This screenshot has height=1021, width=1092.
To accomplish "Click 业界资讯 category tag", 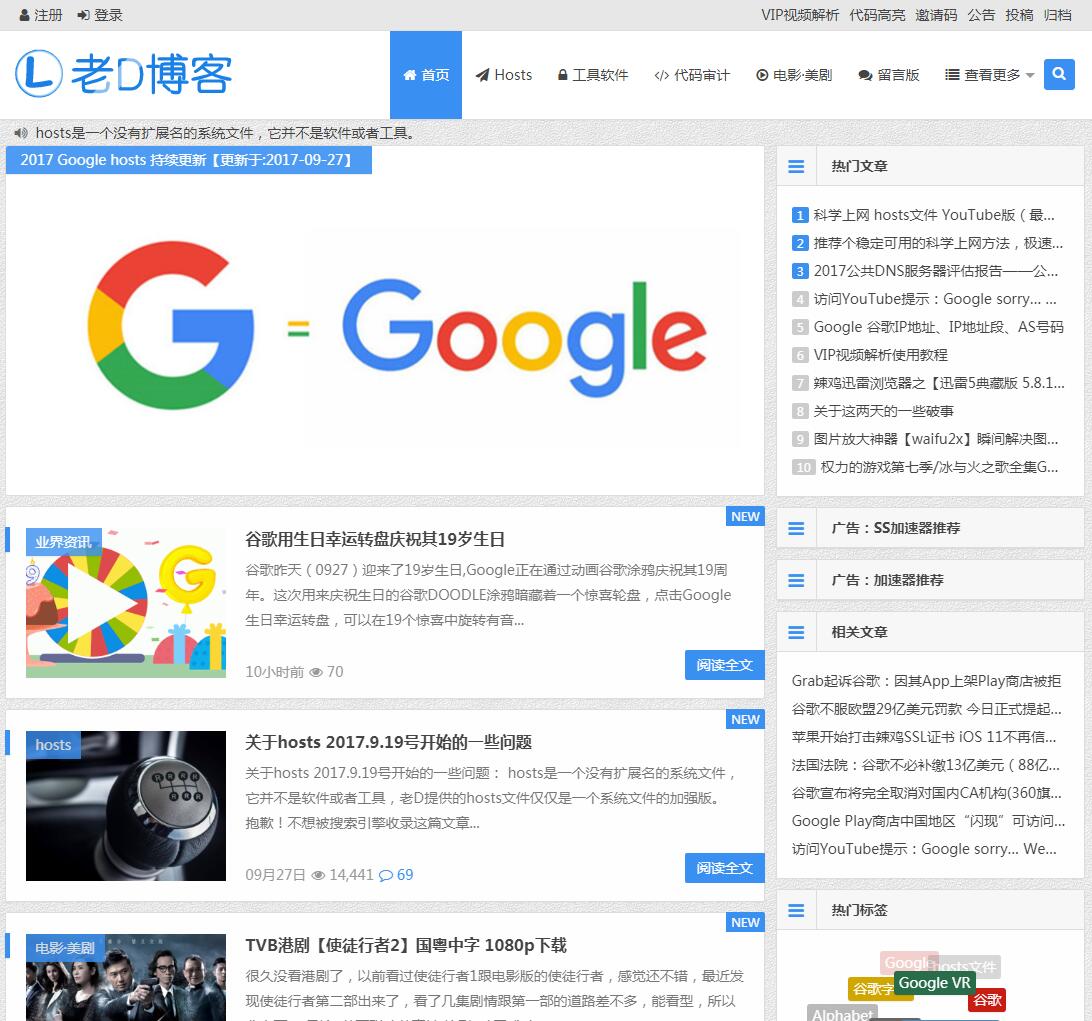I will point(63,542).
